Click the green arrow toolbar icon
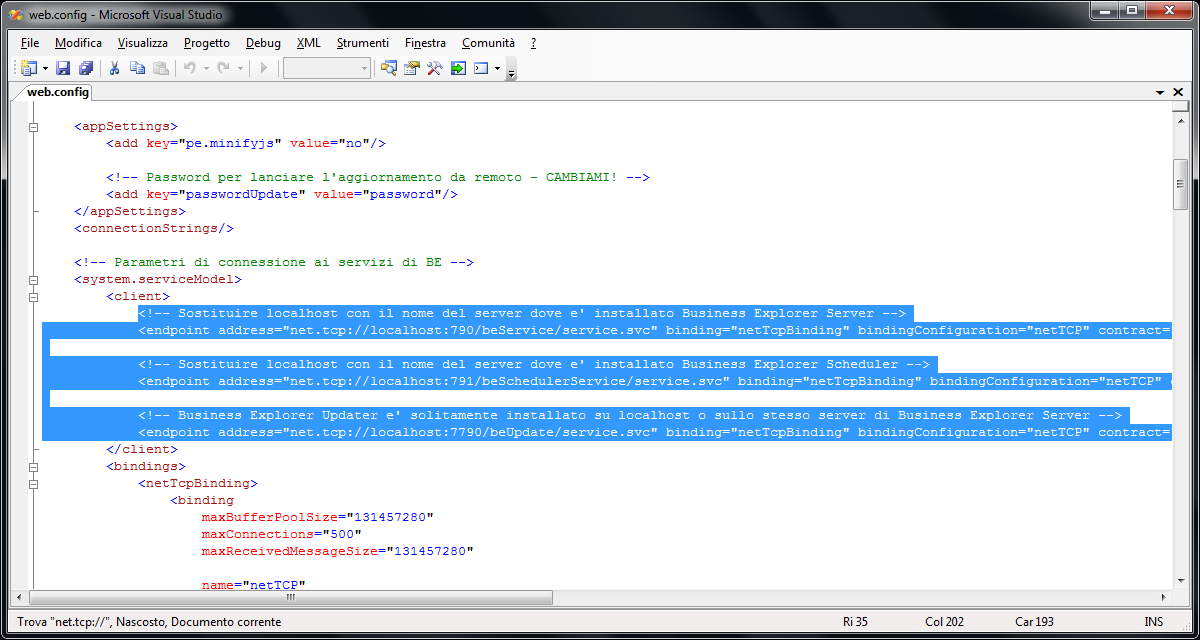Screen dimensions: 1200x640 (x=458, y=68)
